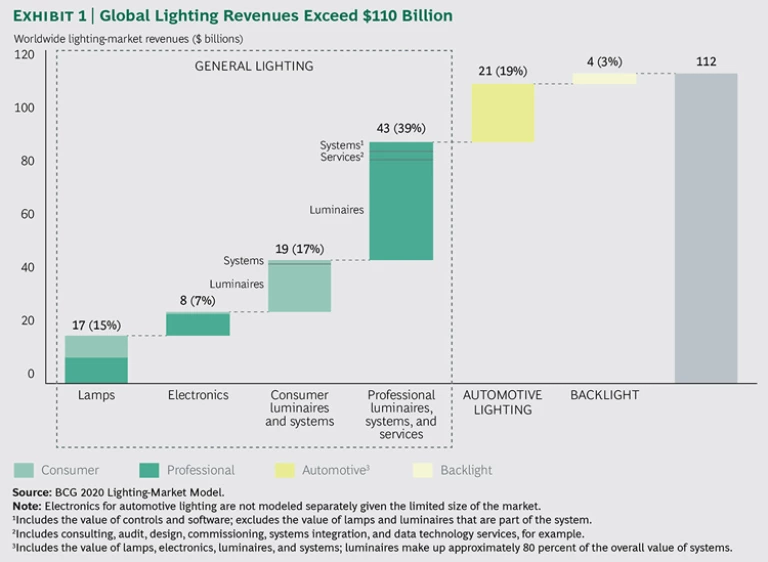Click the "21 (19%)" value label
This screenshot has width=768, height=562.
[502, 71]
